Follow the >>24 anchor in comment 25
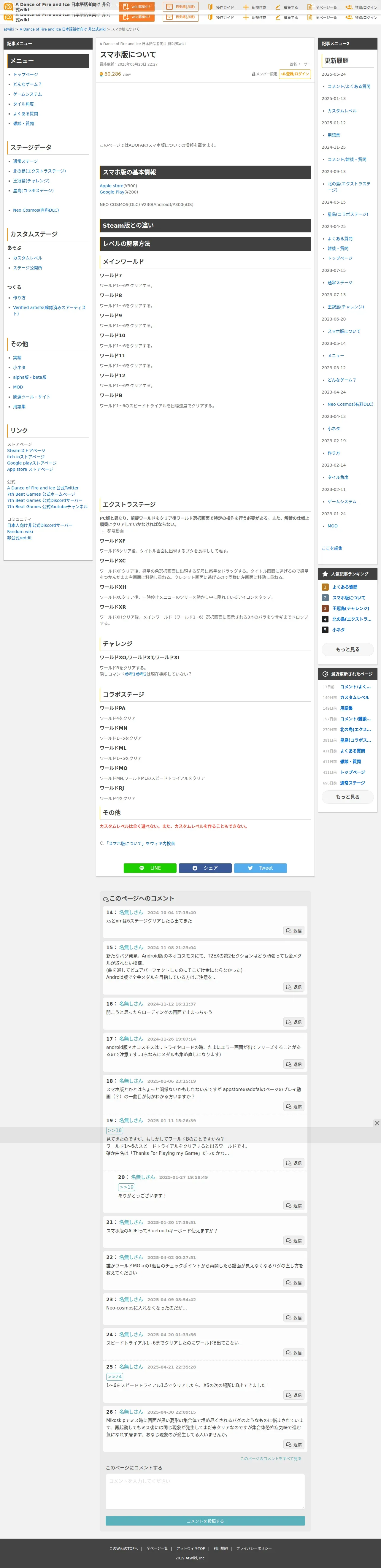The image size is (381, 1568). click(x=115, y=1377)
